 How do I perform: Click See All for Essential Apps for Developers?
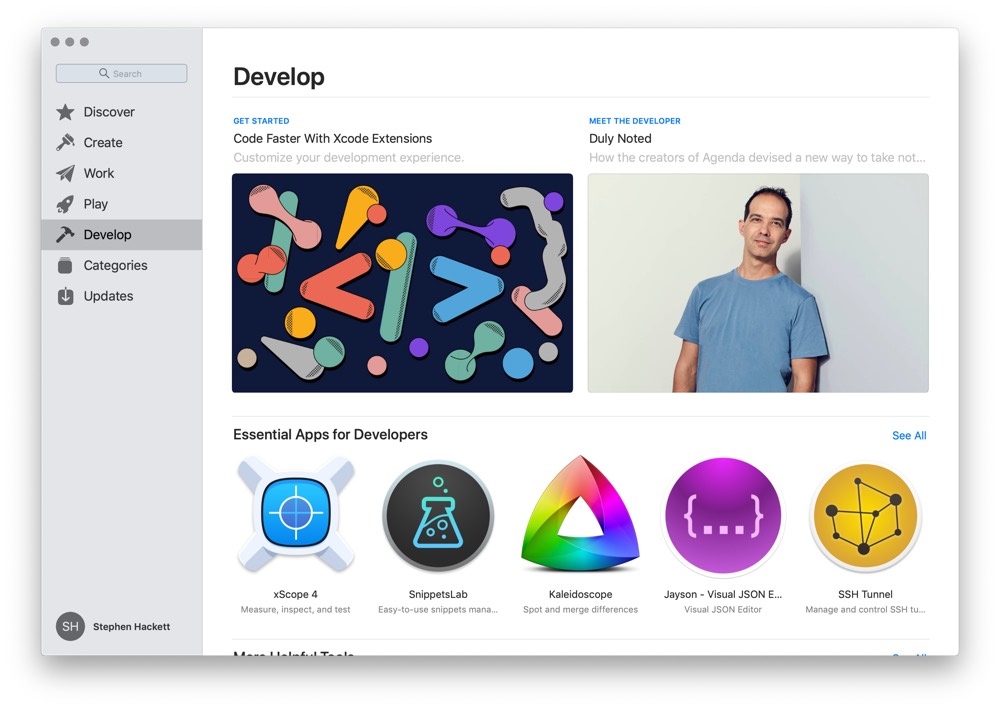(x=909, y=435)
